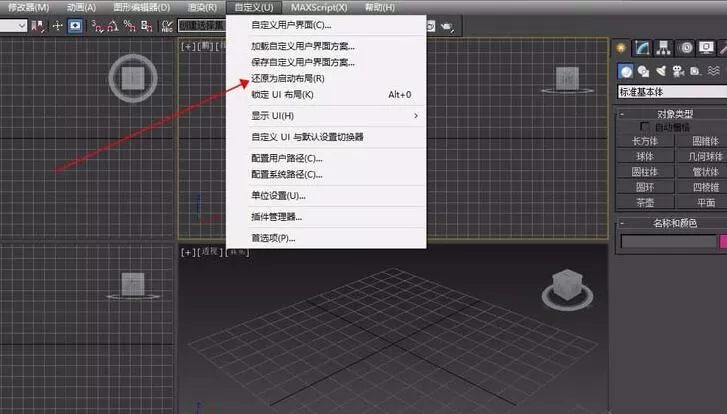Choose 插件管理器...
The image size is (727, 414).
[326, 217]
